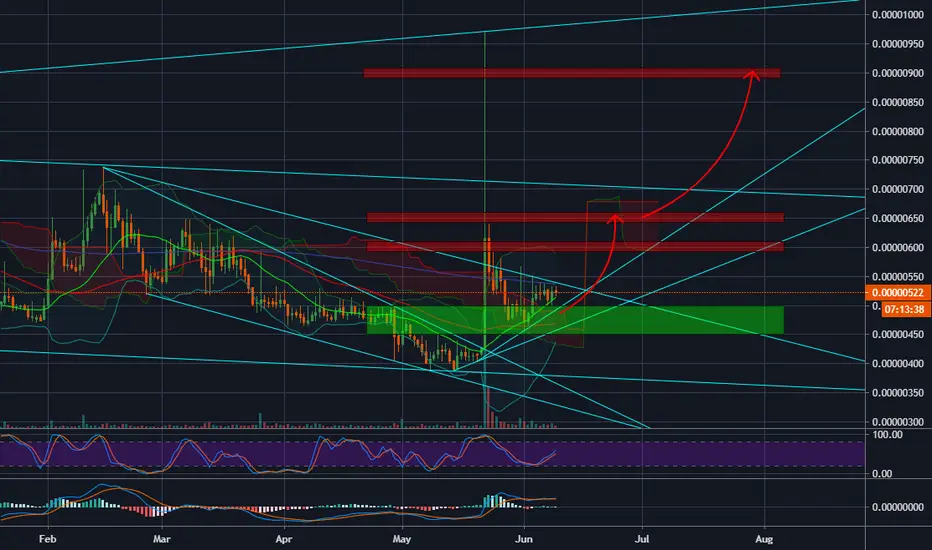Click the 0.00000900 price axis label
Screen dimensions: 932x550
[898, 73]
